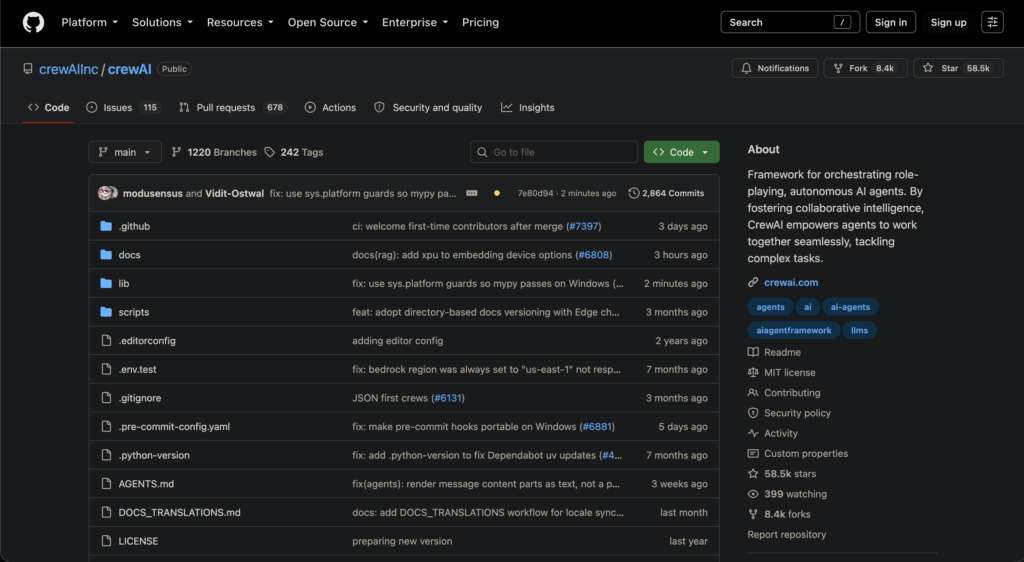Select the llms topic tag

[x=859, y=330]
